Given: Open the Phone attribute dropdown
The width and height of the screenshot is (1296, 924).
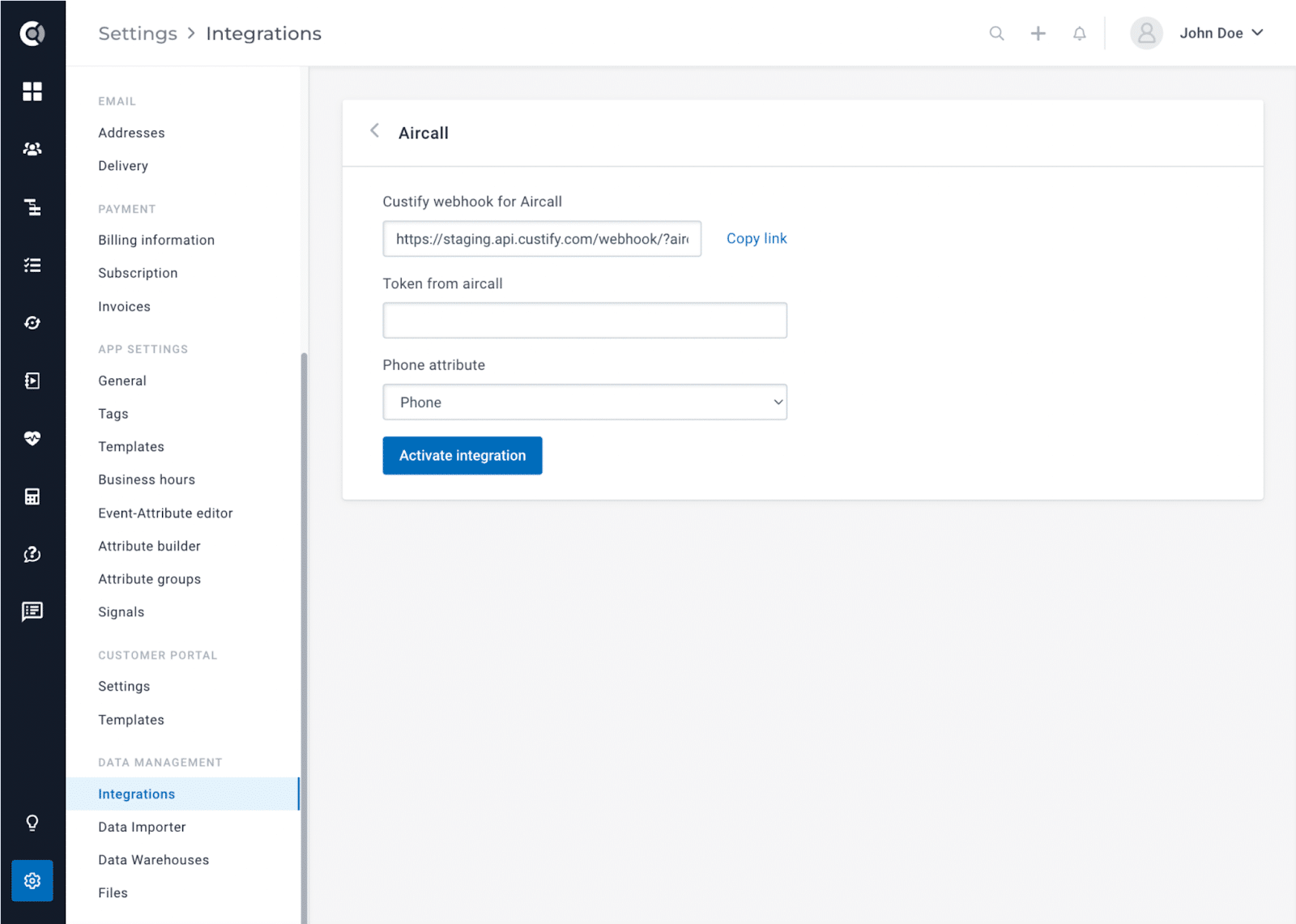Looking at the screenshot, I should [x=585, y=402].
